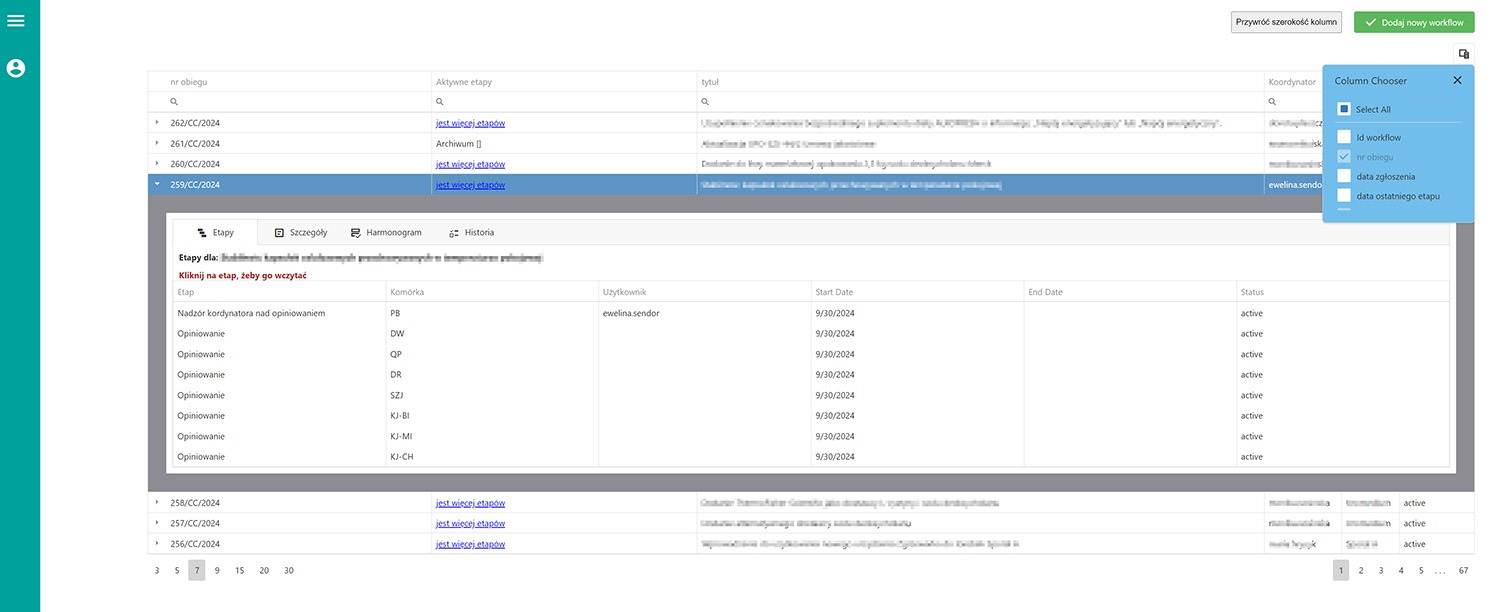Click Użytkownik column header
The width and height of the screenshot is (1500, 612).
704,292
